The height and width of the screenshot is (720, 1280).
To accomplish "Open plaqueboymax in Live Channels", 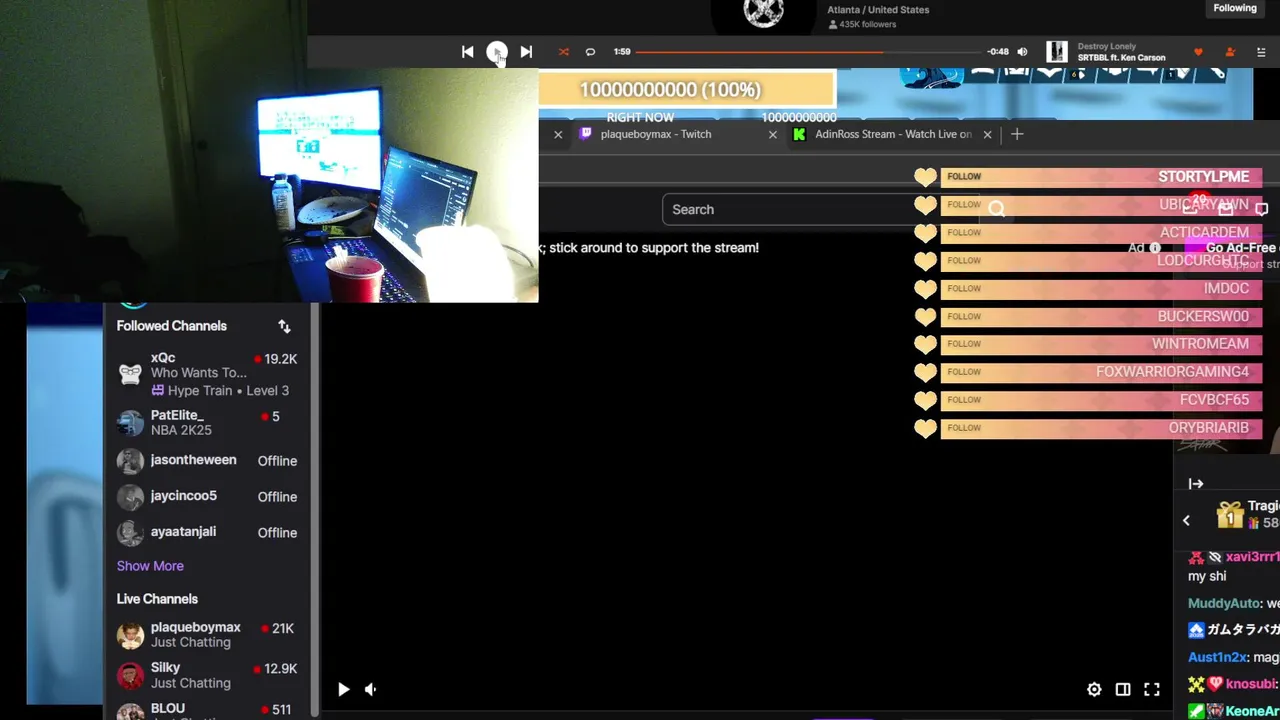I will [x=207, y=635].
